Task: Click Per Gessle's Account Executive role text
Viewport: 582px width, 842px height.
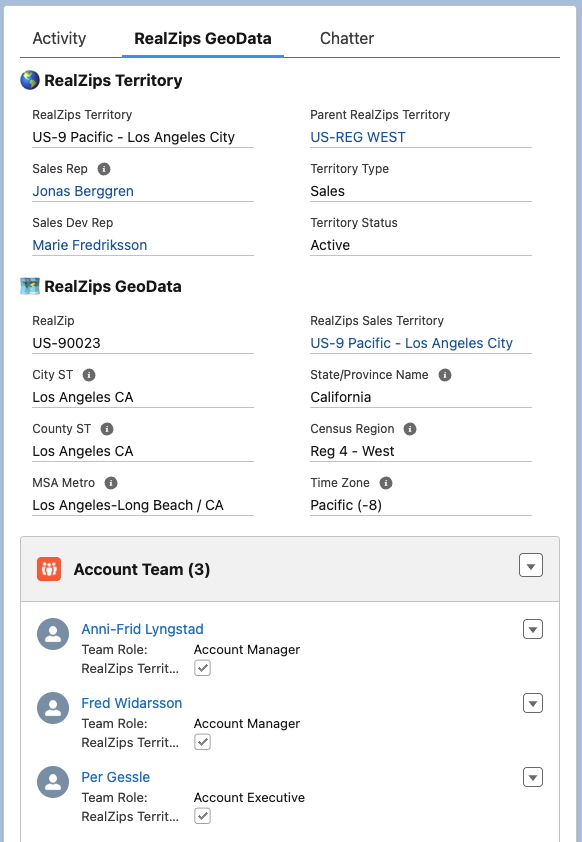Action: 249,797
